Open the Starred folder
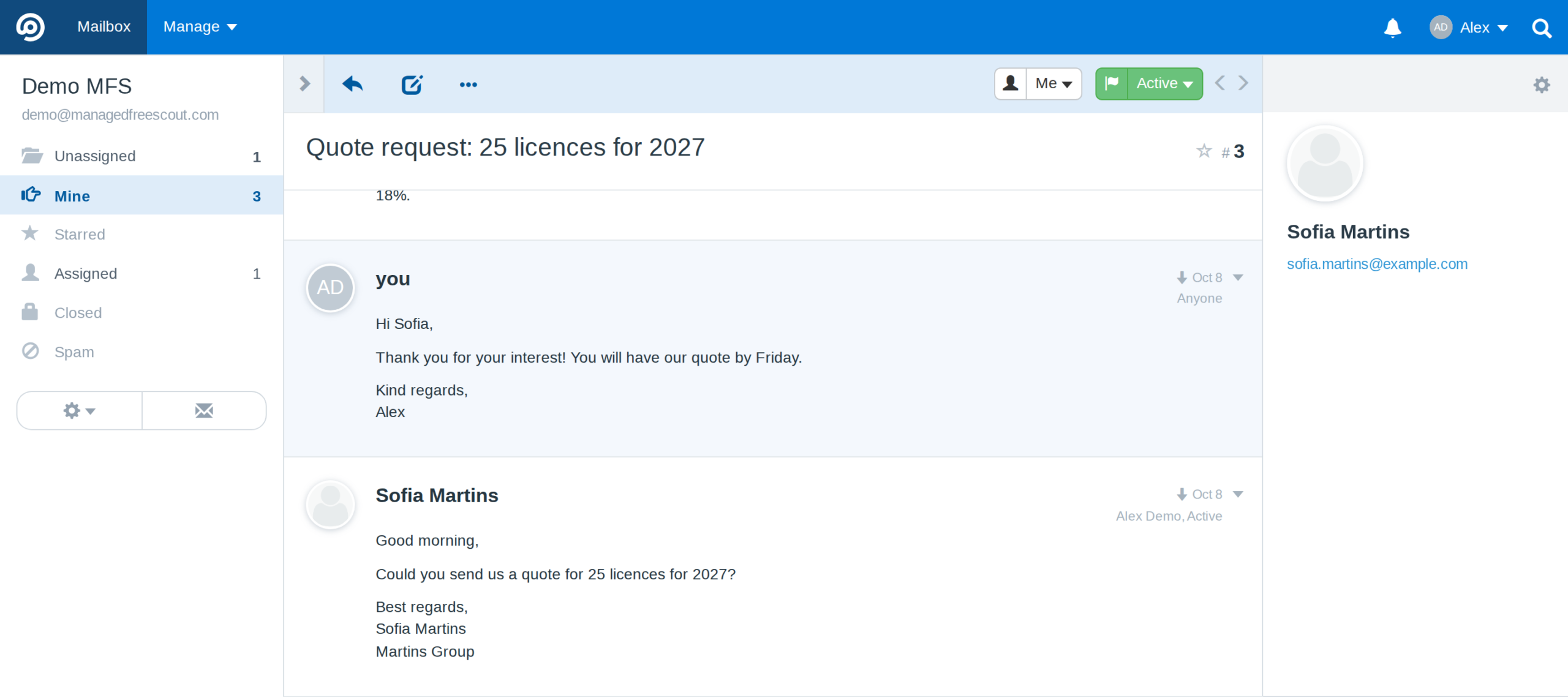The width and height of the screenshot is (1568, 697). coord(141,234)
